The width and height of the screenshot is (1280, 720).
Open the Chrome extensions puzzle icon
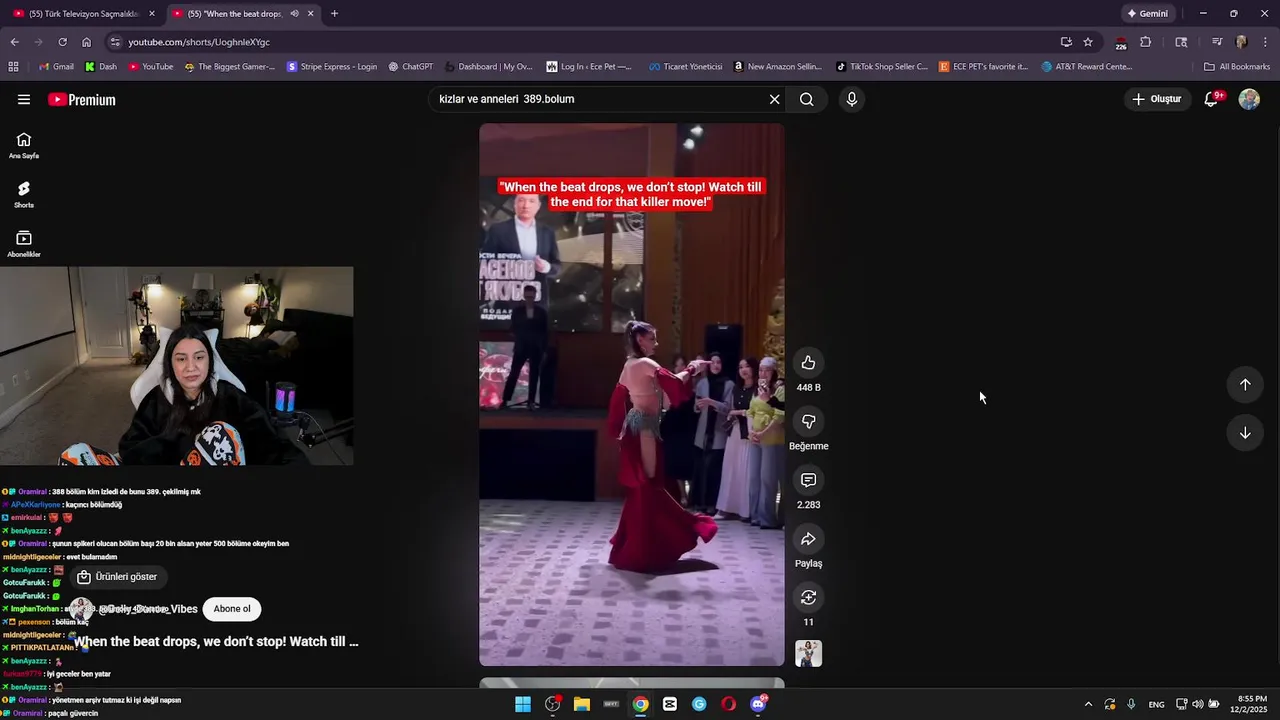[x=1146, y=42]
